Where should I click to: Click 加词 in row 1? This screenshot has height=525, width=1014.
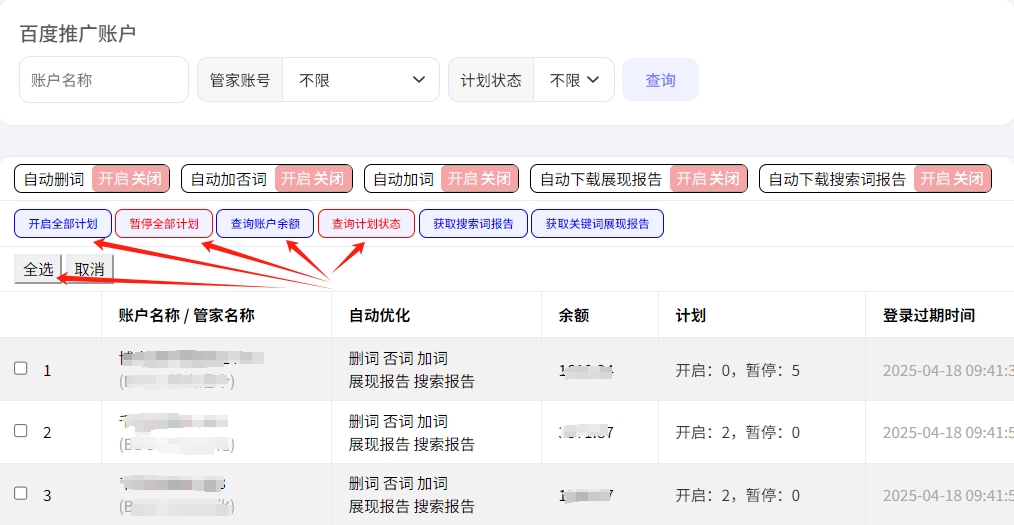tap(432, 358)
